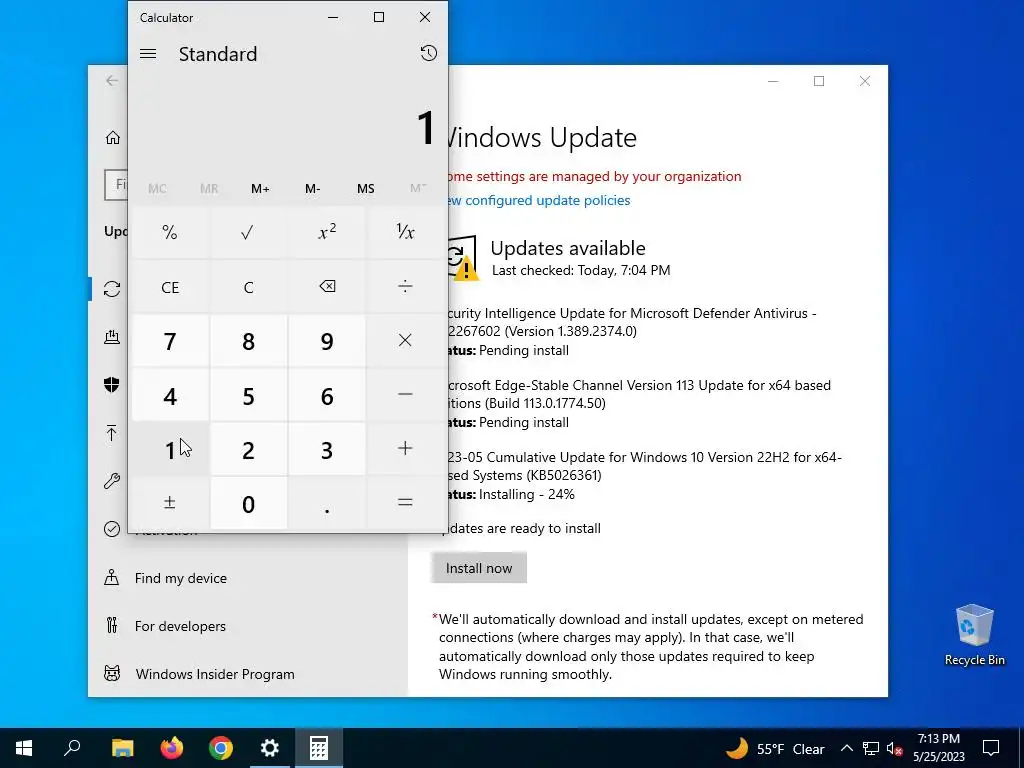Click the digit 3 key
Image resolution: width=1024 pixels, height=768 pixels.
click(x=327, y=449)
